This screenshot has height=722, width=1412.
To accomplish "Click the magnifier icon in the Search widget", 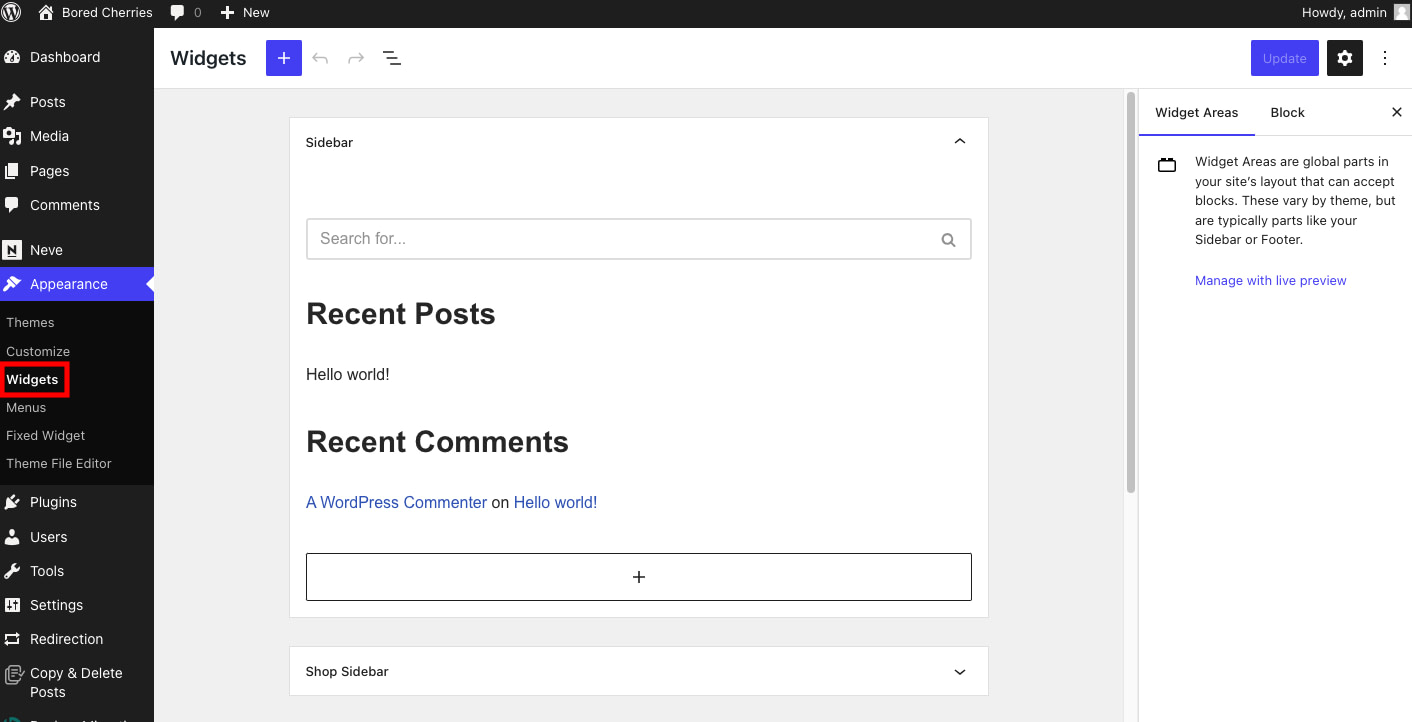I will click(948, 239).
